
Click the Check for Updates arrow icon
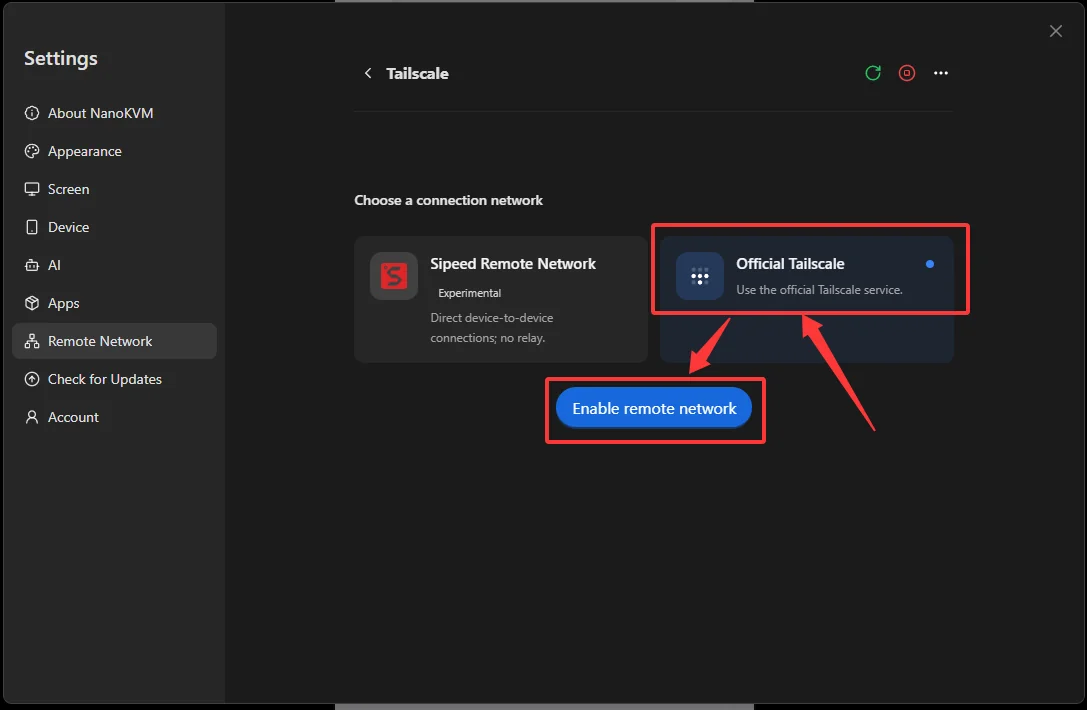click(32, 379)
